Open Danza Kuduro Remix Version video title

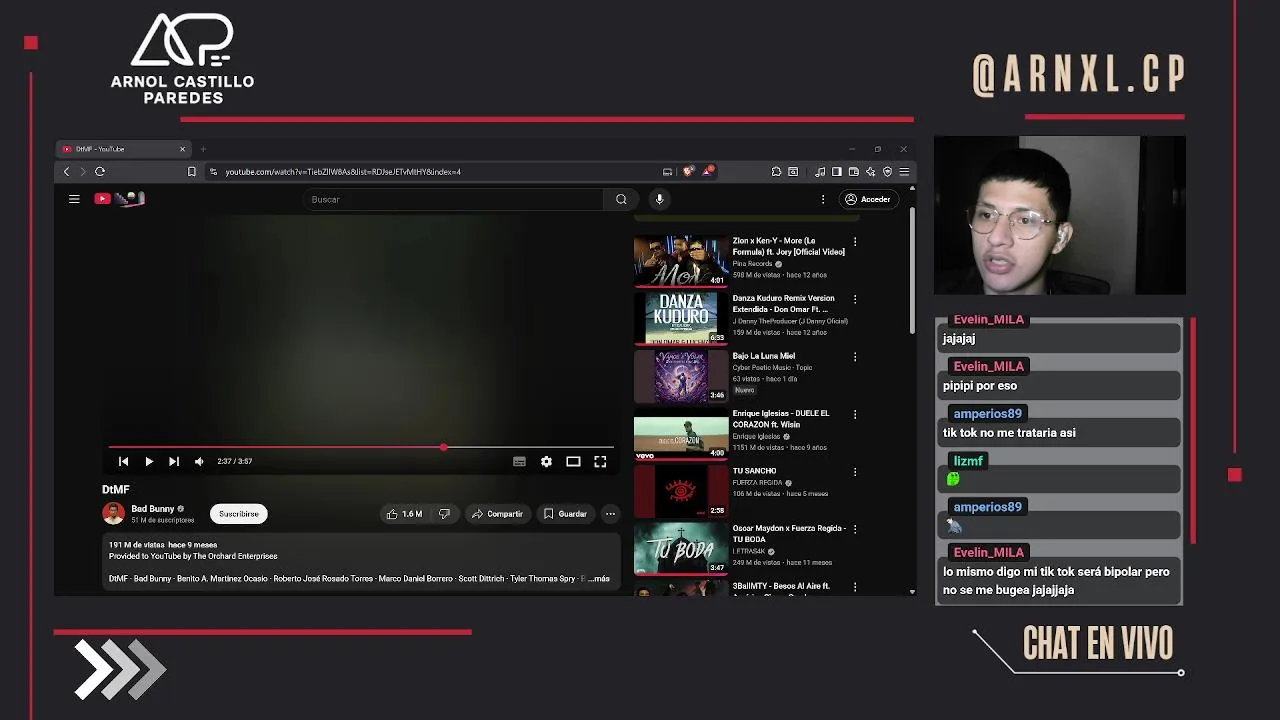pos(784,304)
